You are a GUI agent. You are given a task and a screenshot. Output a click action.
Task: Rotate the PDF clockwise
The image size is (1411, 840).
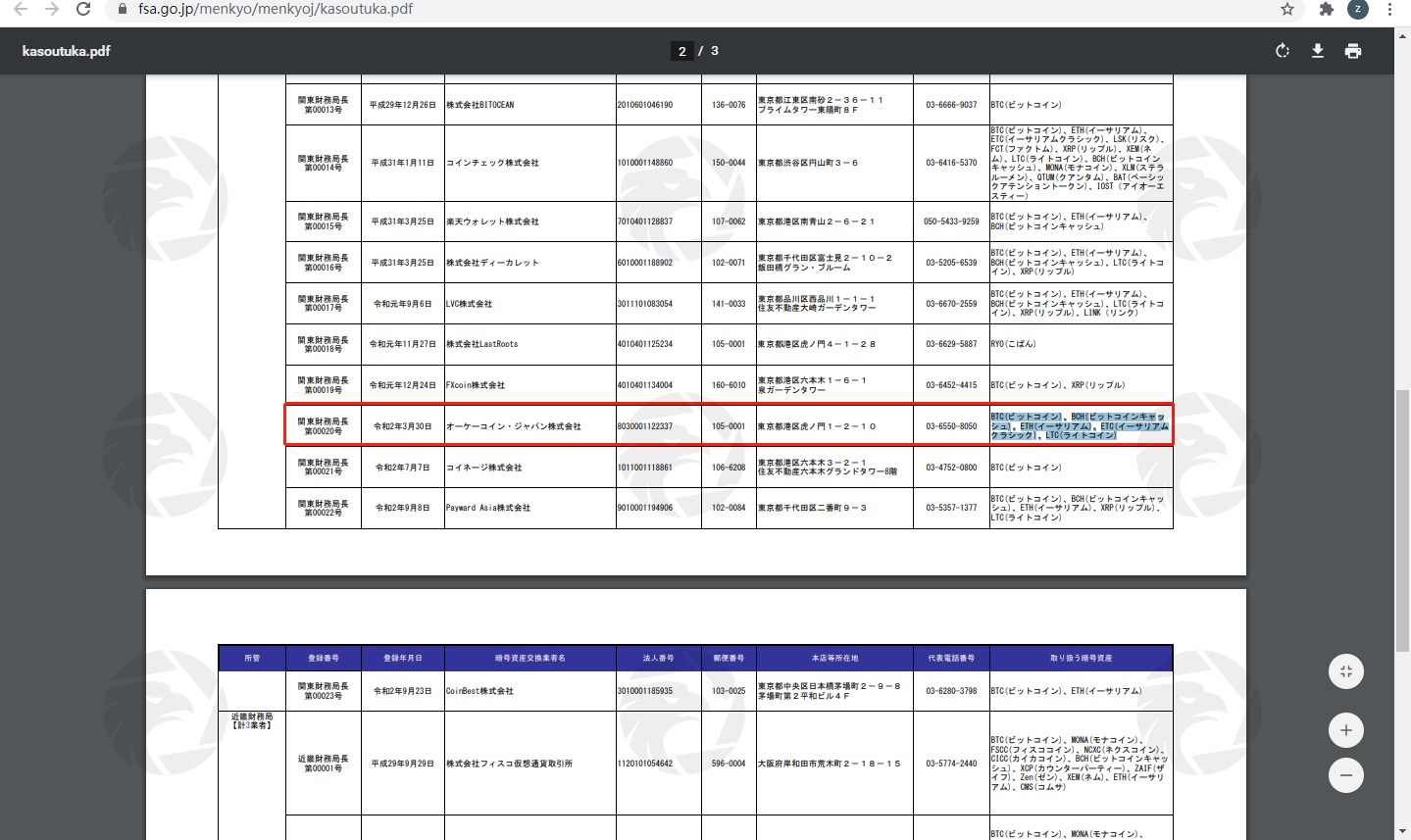1283,51
